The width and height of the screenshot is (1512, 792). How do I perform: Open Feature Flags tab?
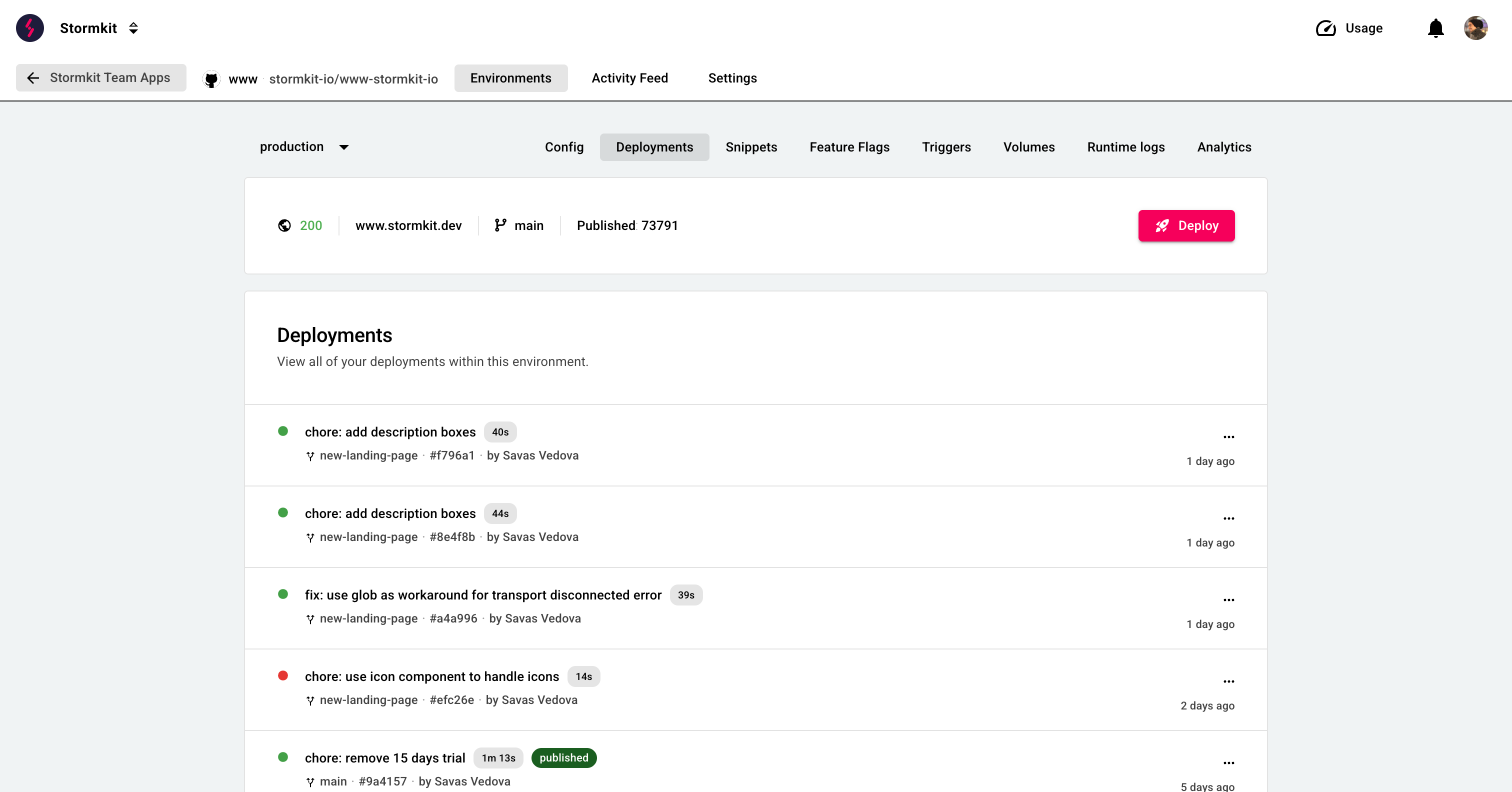click(848, 147)
